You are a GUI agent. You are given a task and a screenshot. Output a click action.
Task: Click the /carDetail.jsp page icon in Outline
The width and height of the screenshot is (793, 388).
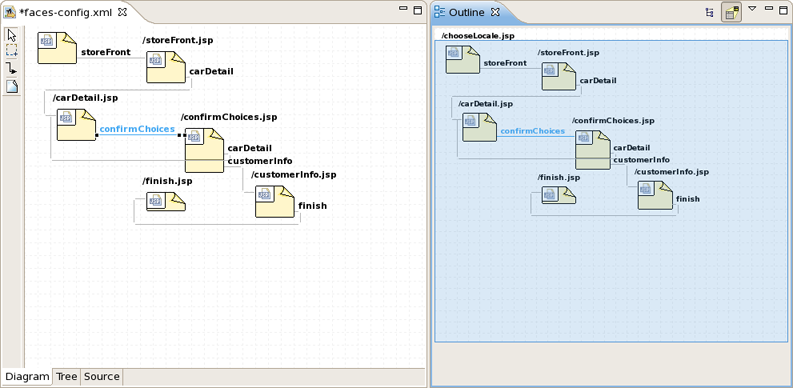(x=479, y=127)
